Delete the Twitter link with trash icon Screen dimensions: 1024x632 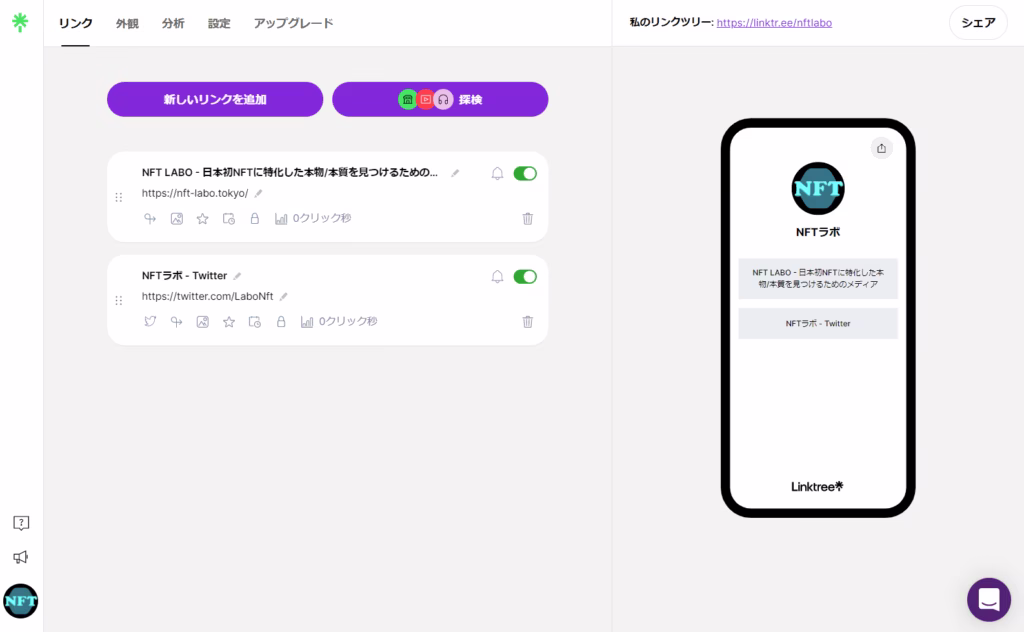(x=528, y=321)
